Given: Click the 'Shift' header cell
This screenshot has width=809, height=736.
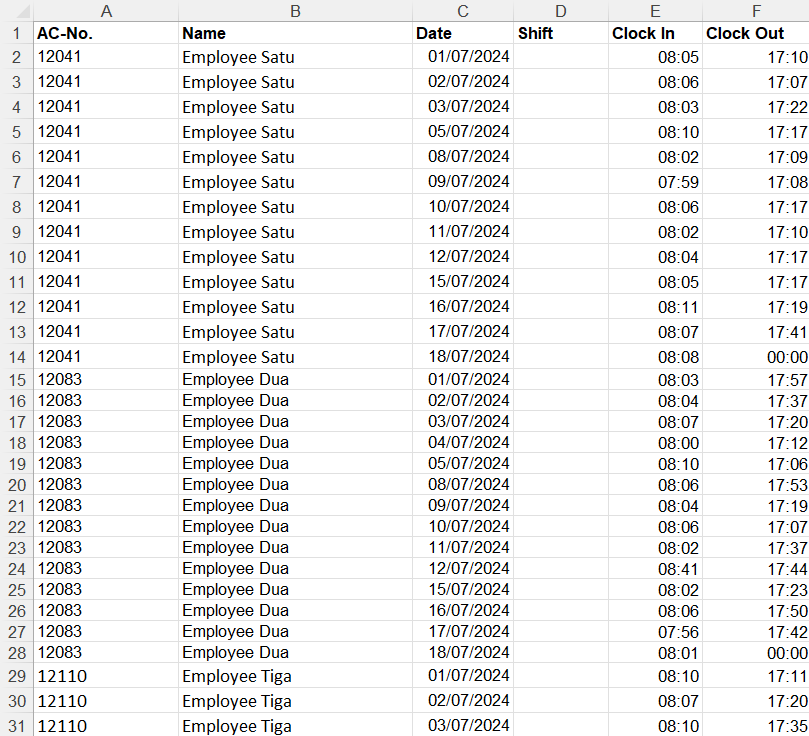Looking at the screenshot, I should [561, 33].
